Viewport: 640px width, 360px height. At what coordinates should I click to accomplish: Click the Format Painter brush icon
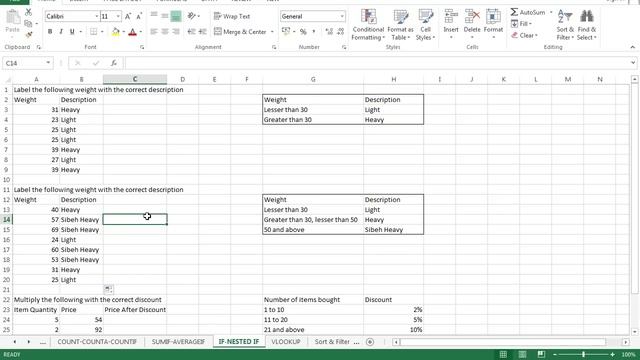point(29,35)
